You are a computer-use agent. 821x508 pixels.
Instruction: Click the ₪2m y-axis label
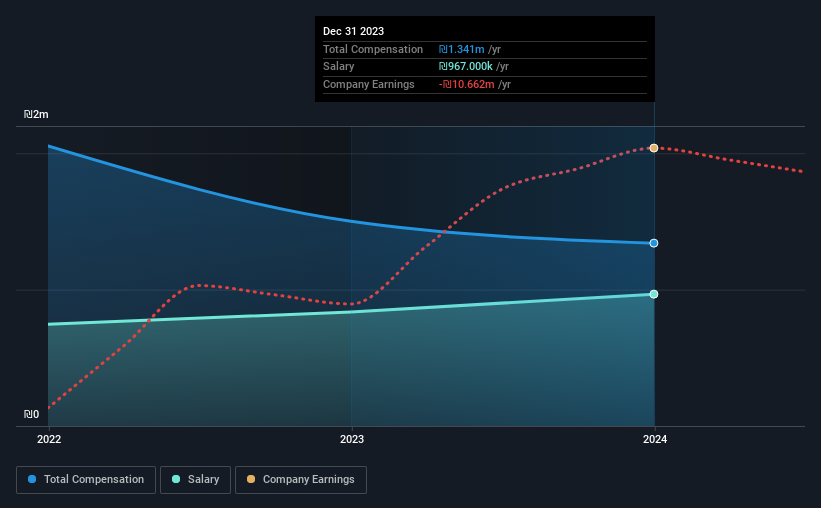[x=36, y=114]
